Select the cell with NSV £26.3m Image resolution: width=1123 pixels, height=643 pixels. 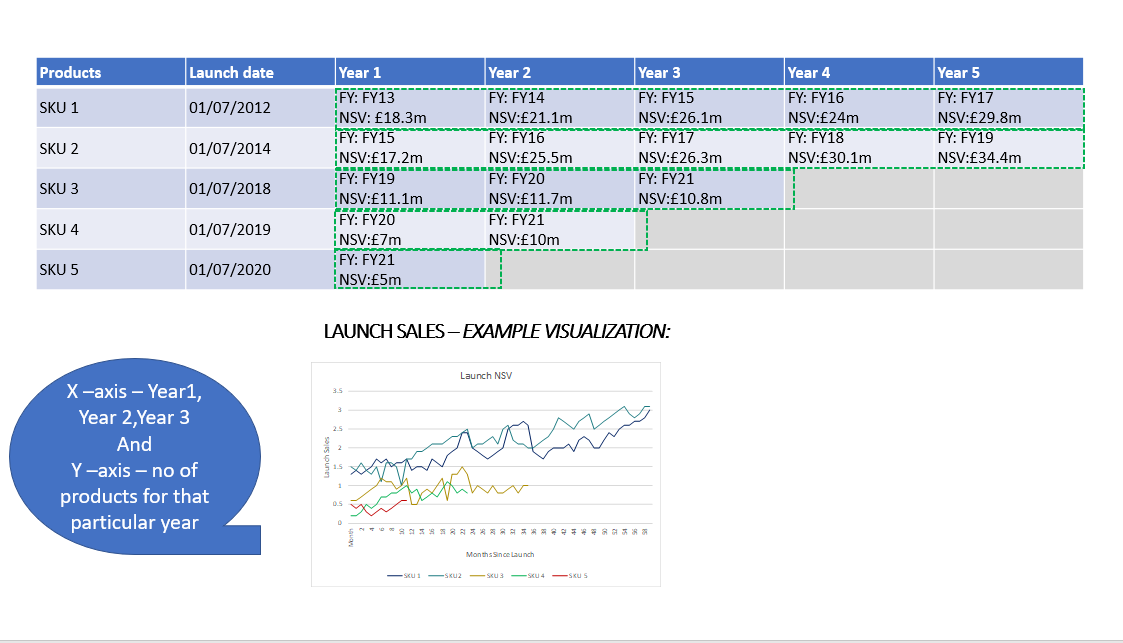tap(709, 148)
